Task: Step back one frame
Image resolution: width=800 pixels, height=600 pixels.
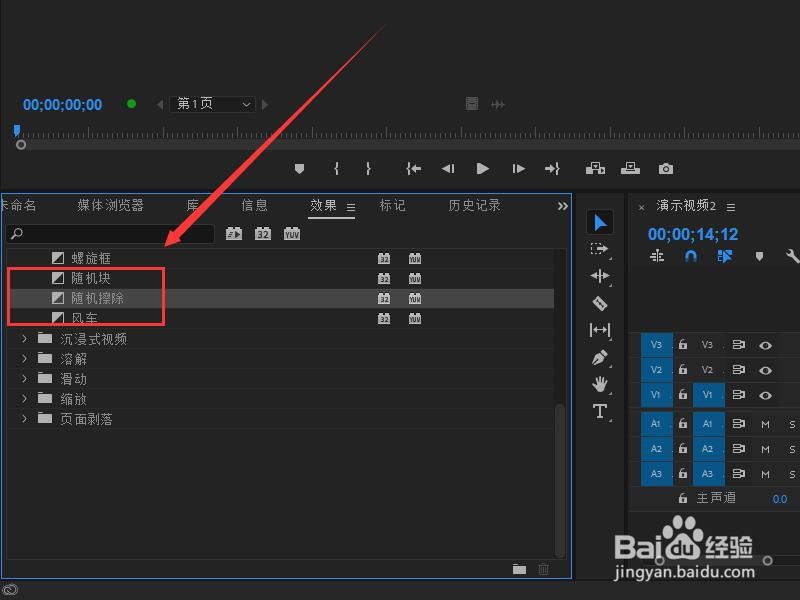Action: point(447,168)
